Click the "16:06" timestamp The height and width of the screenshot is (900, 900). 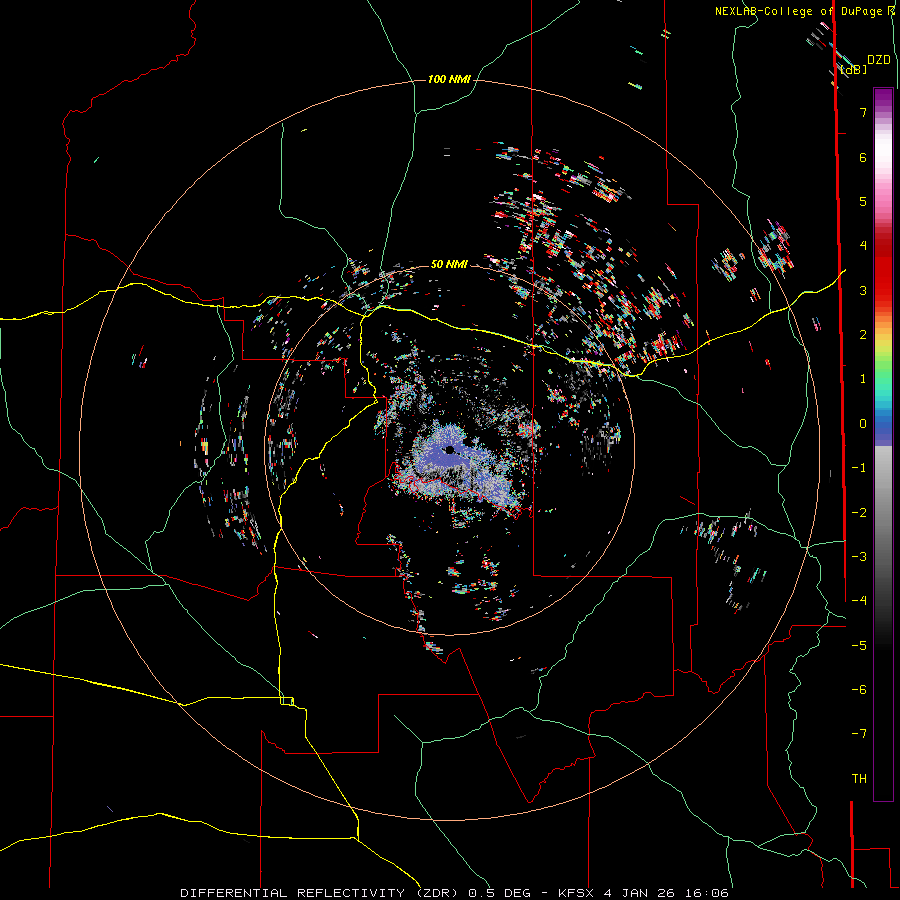[707, 893]
